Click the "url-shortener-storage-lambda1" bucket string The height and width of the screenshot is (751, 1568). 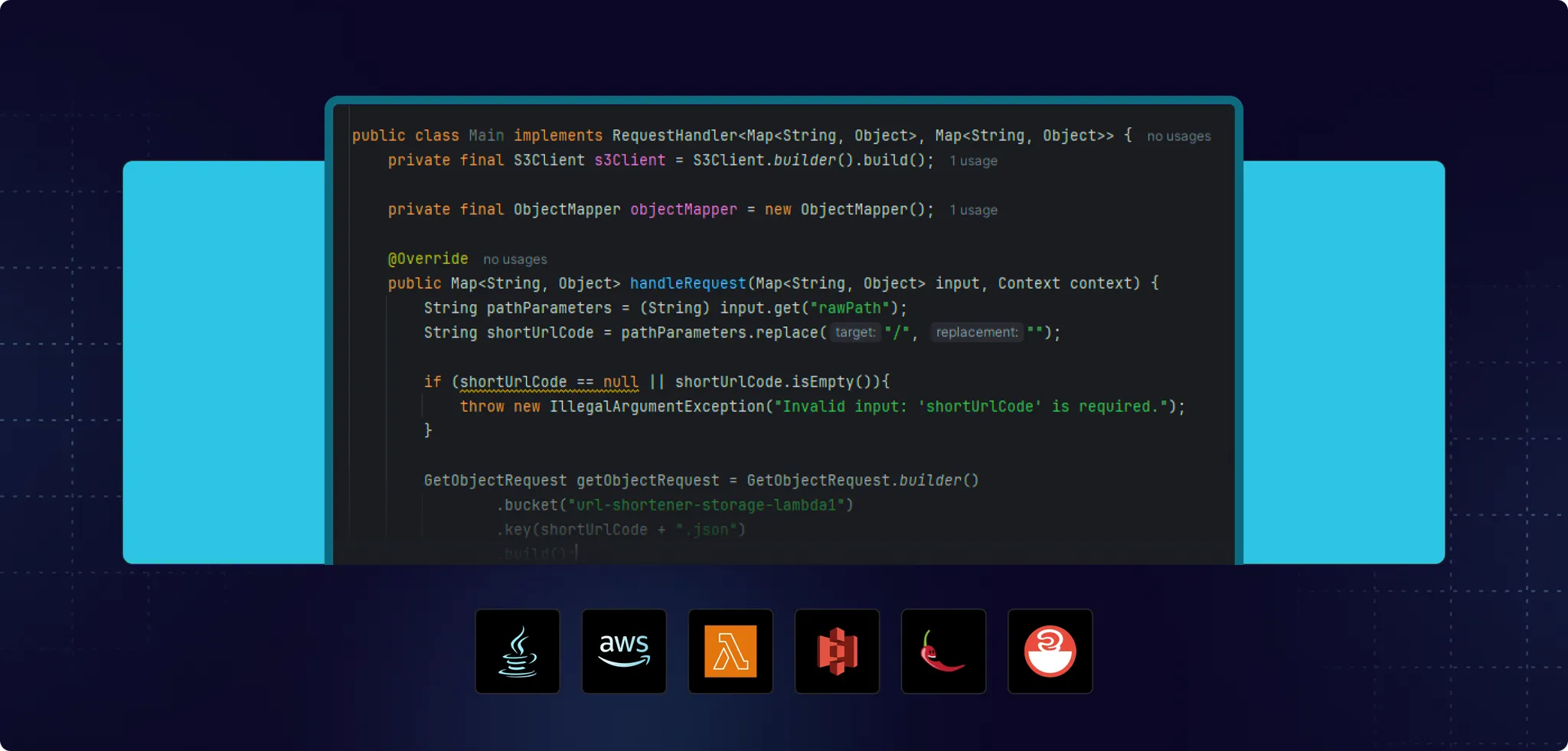pyautogui.click(x=706, y=505)
